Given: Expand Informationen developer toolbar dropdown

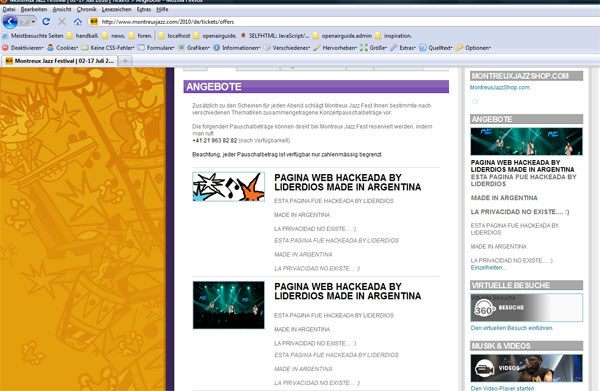Looking at the screenshot, I should pyautogui.click(x=237, y=48).
